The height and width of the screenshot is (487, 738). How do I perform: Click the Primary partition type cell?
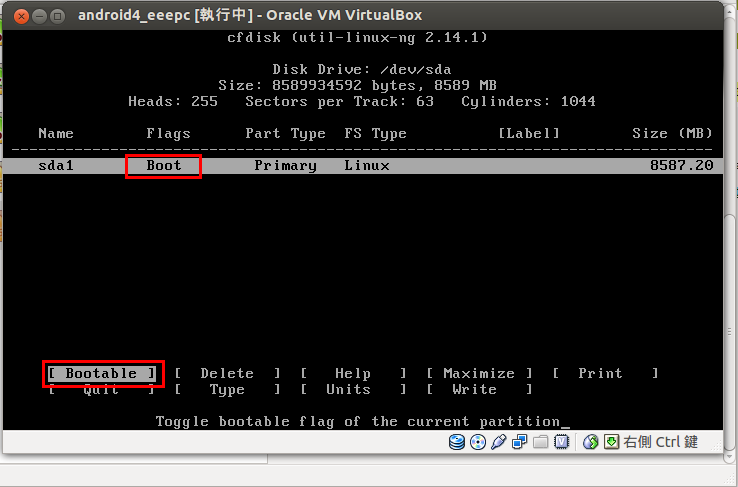tap(285, 166)
